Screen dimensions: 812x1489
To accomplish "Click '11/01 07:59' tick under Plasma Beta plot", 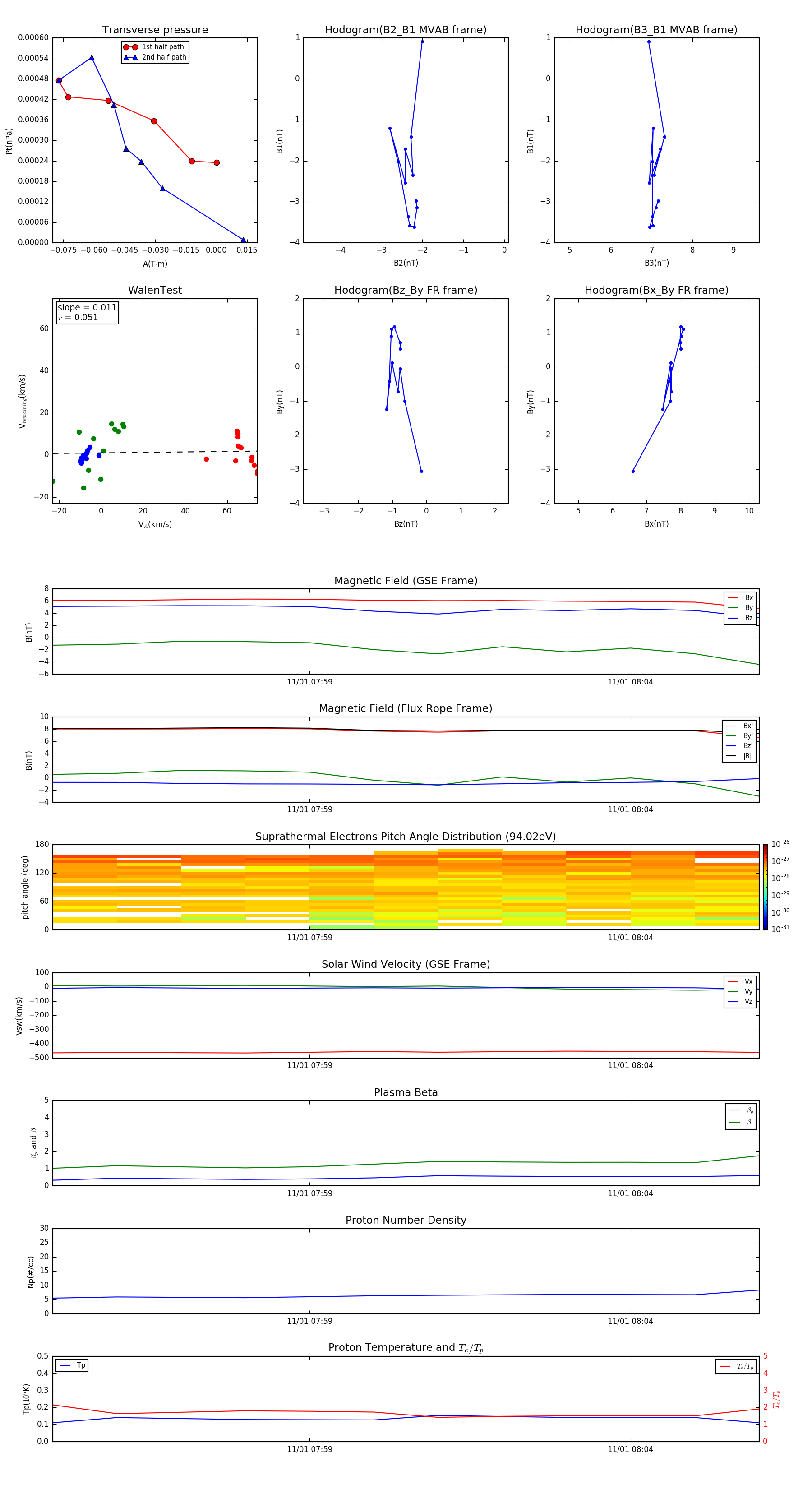I will (x=309, y=1193).
